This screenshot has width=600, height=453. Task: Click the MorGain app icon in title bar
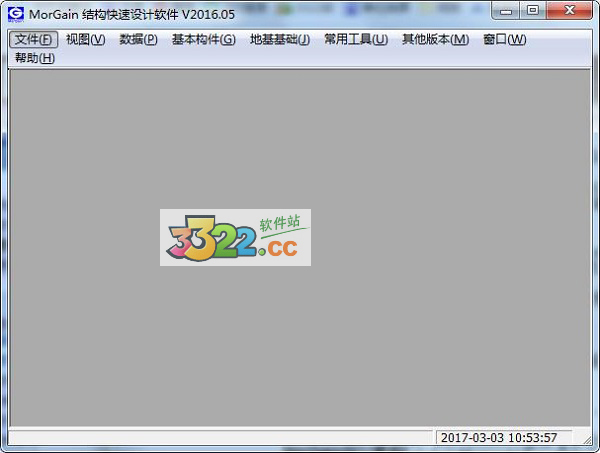click(16, 14)
